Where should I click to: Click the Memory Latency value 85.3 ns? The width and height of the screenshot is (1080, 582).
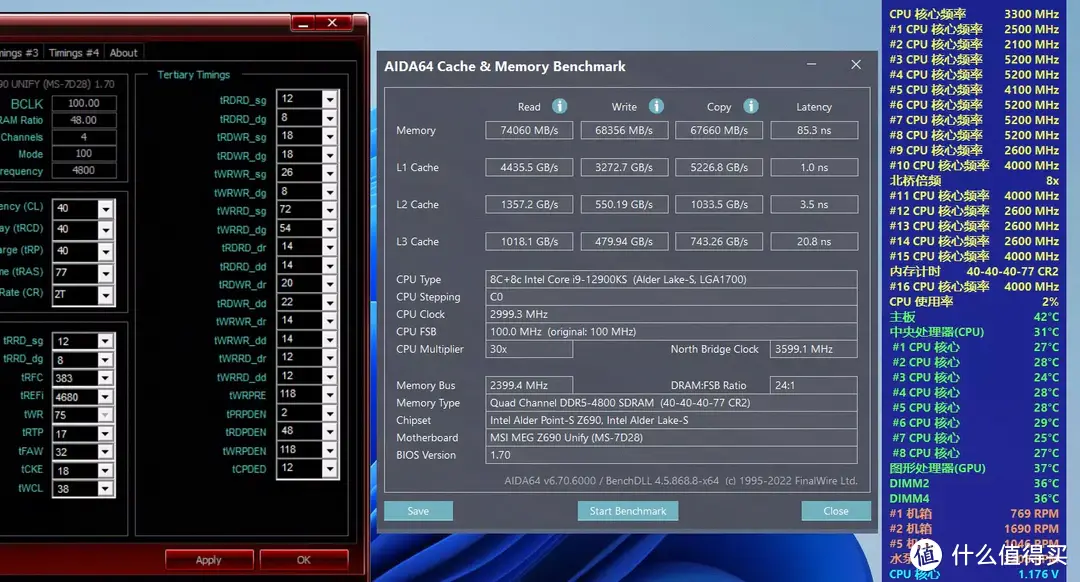[x=814, y=130]
